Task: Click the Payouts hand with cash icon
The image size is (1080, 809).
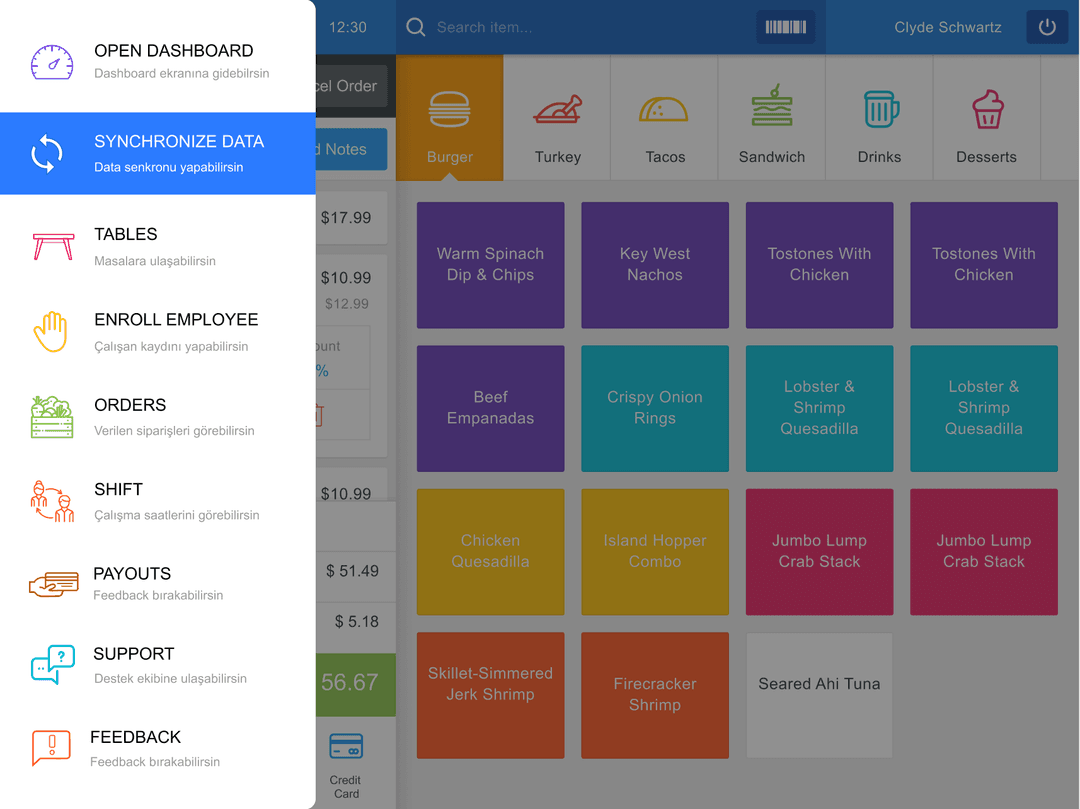Action: [53, 584]
